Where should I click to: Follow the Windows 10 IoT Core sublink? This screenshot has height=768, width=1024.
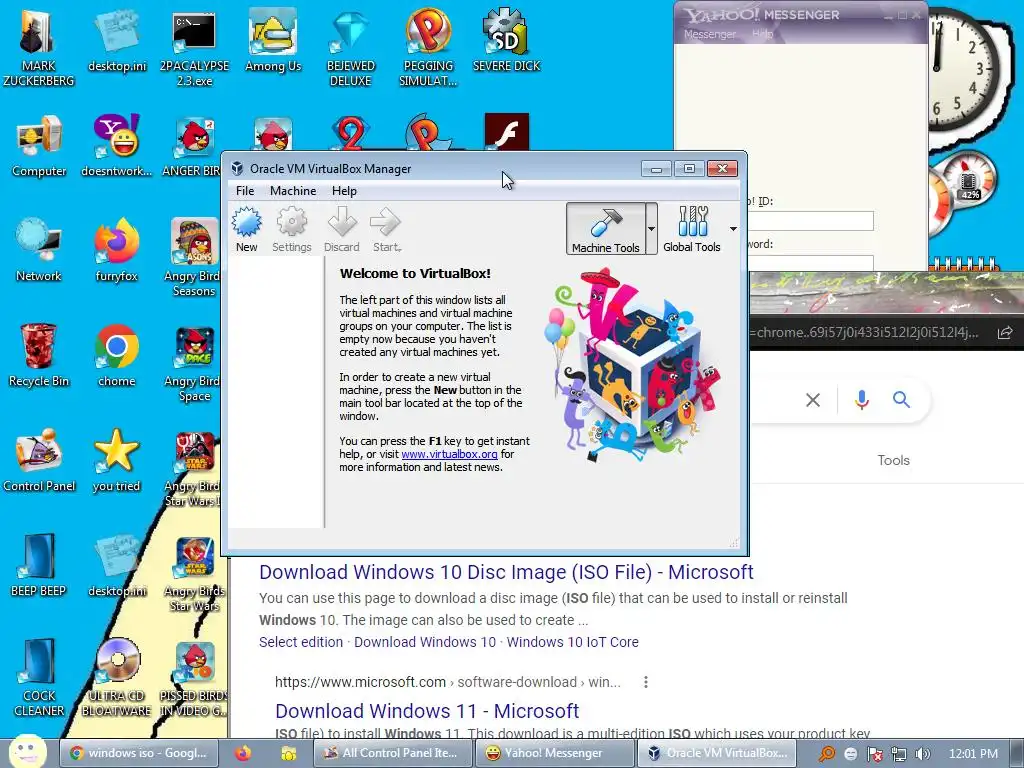tap(573, 642)
